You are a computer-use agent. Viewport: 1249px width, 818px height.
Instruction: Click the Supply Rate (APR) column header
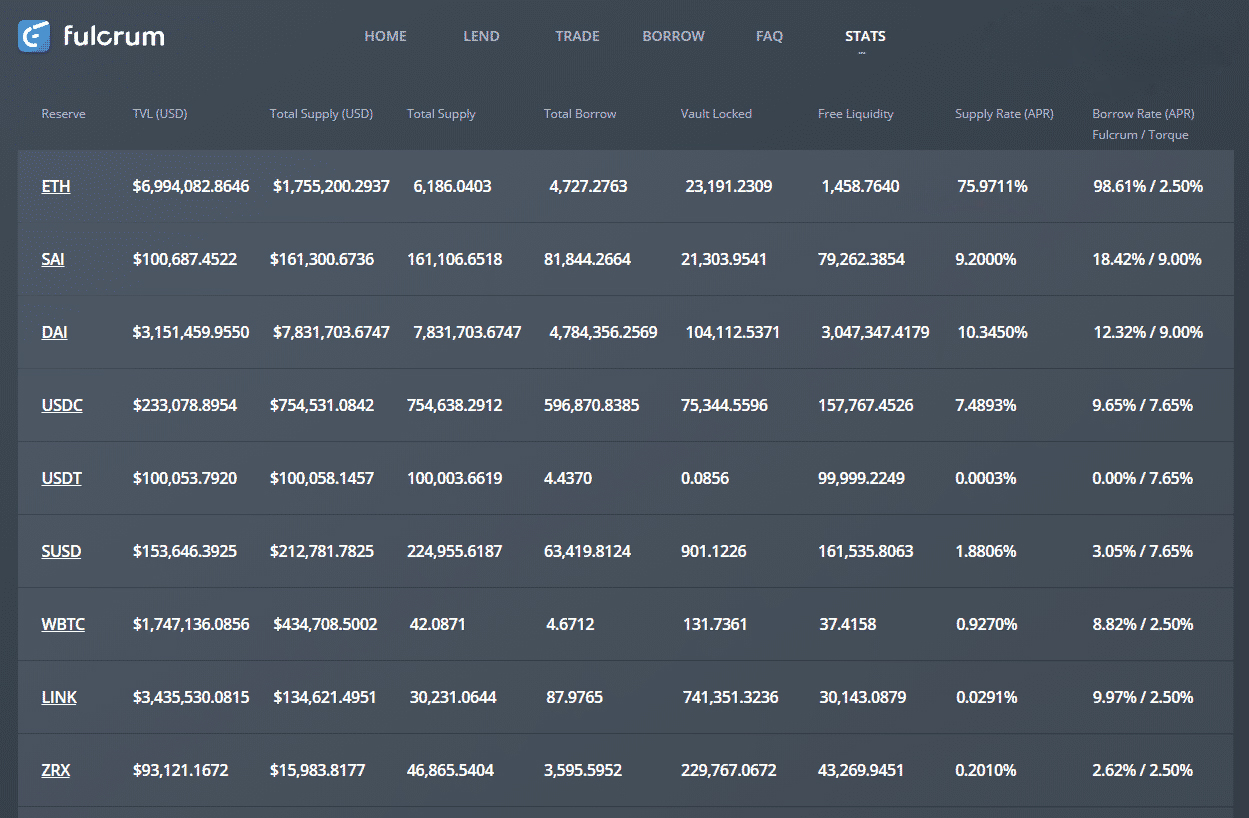coord(1004,114)
